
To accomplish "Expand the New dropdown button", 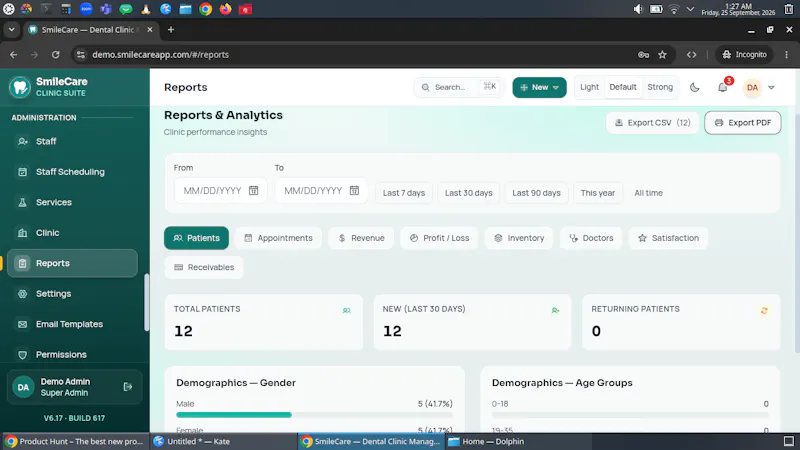I will click(x=539, y=87).
